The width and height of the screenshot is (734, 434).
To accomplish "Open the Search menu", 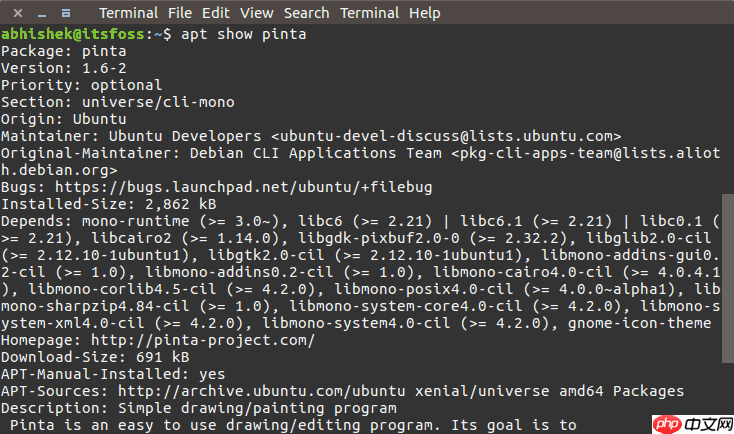I will point(306,13).
